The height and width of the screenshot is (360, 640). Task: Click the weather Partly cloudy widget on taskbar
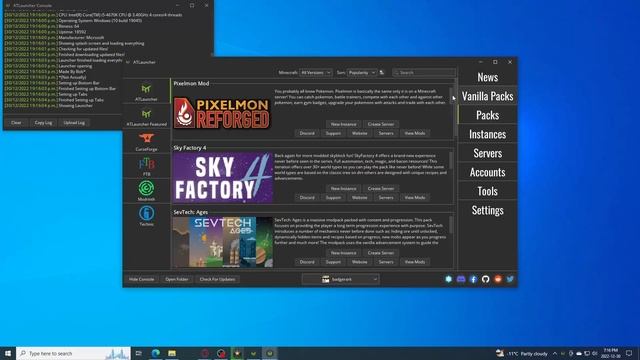[522, 353]
